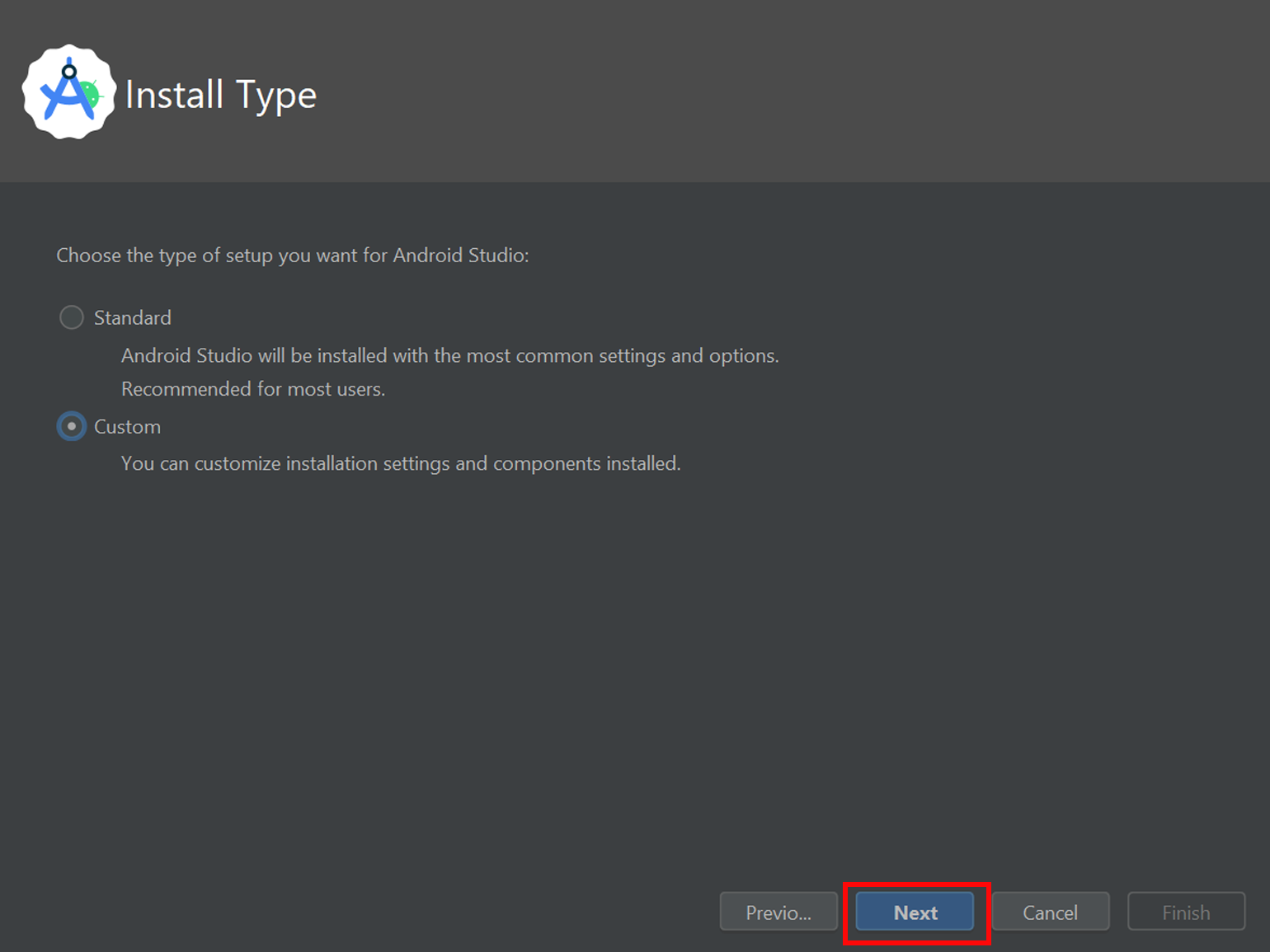Viewport: 1270px width, 952px height.
Task: Click the empty header banner area
Action: [783, 91]
